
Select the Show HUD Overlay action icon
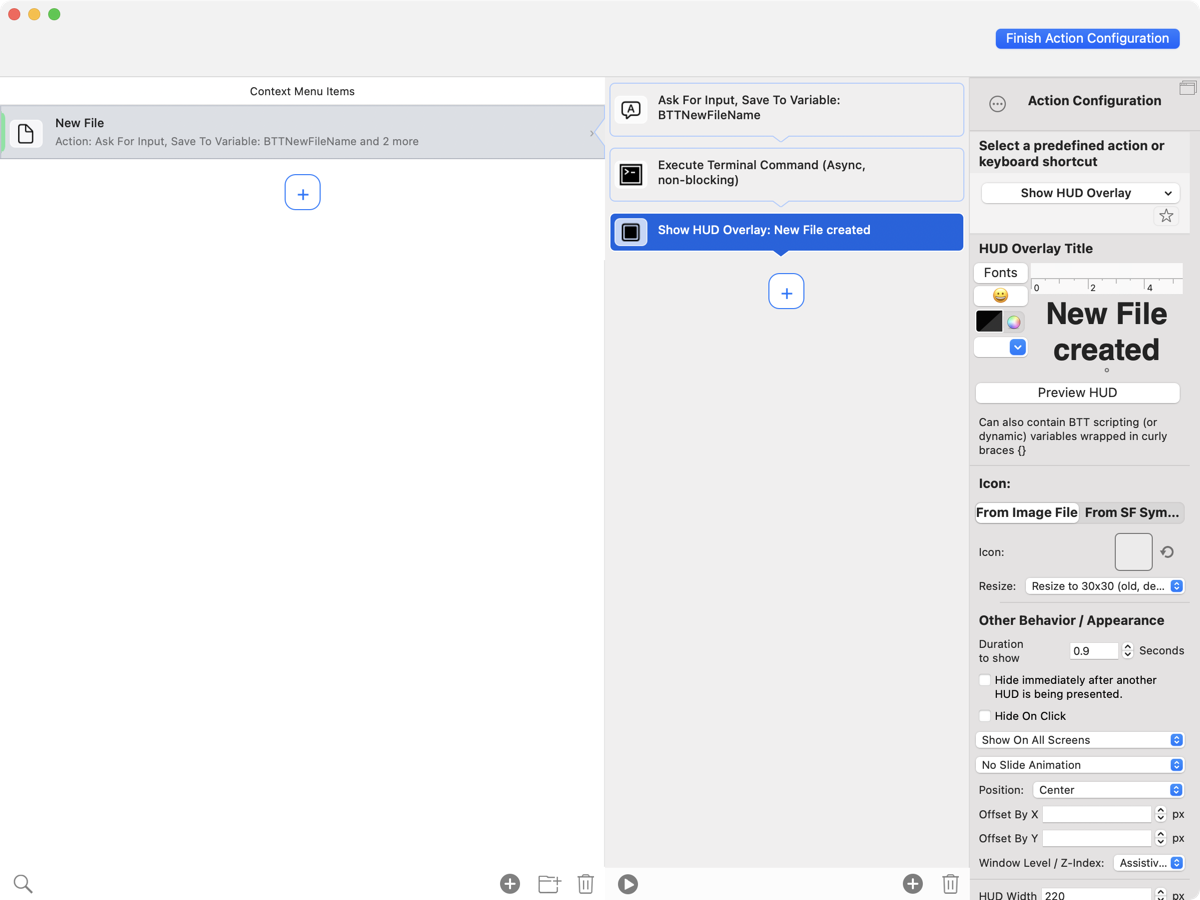tap(631, 231)
